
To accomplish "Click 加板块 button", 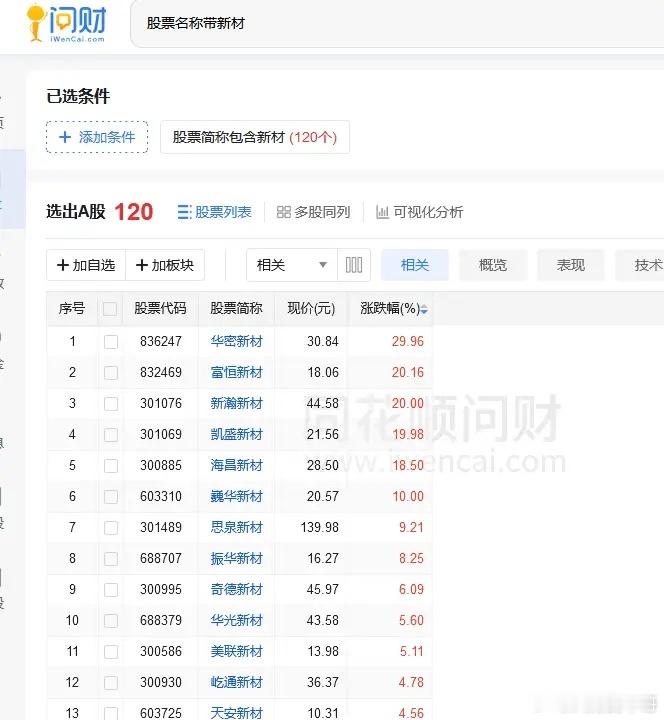I will (x=165, y=265).
